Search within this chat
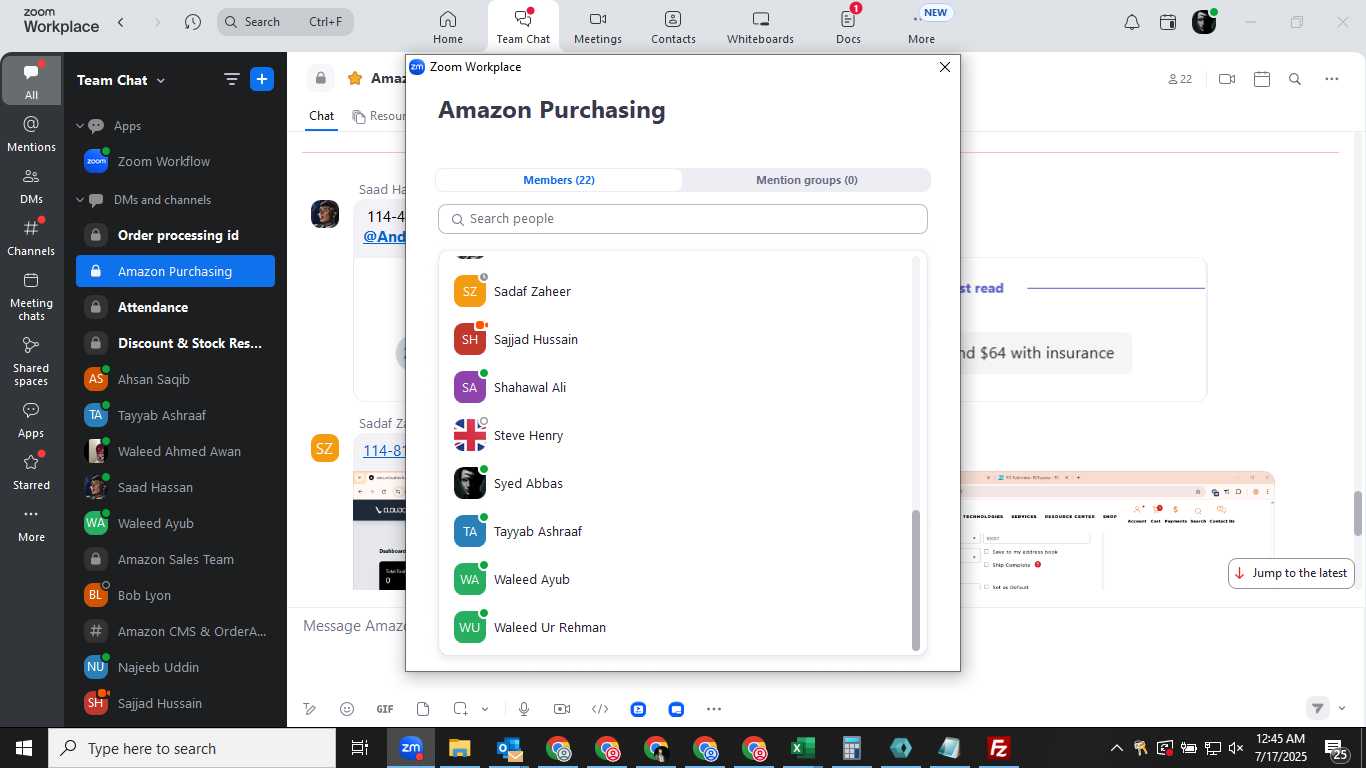This screenshot has height=768, width=1366. click(x=1295, y=79)
